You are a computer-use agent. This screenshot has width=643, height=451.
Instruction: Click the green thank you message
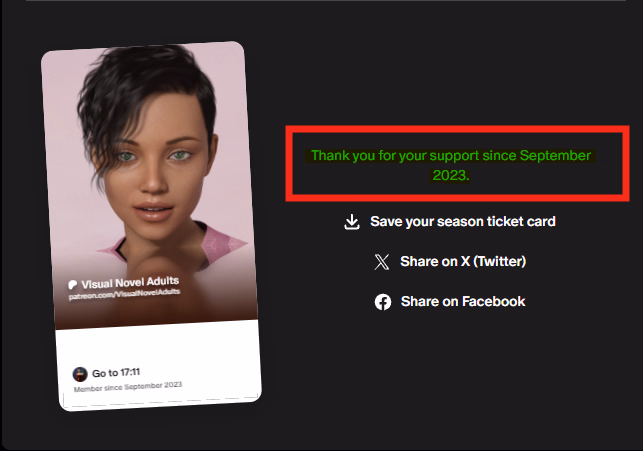451,165
